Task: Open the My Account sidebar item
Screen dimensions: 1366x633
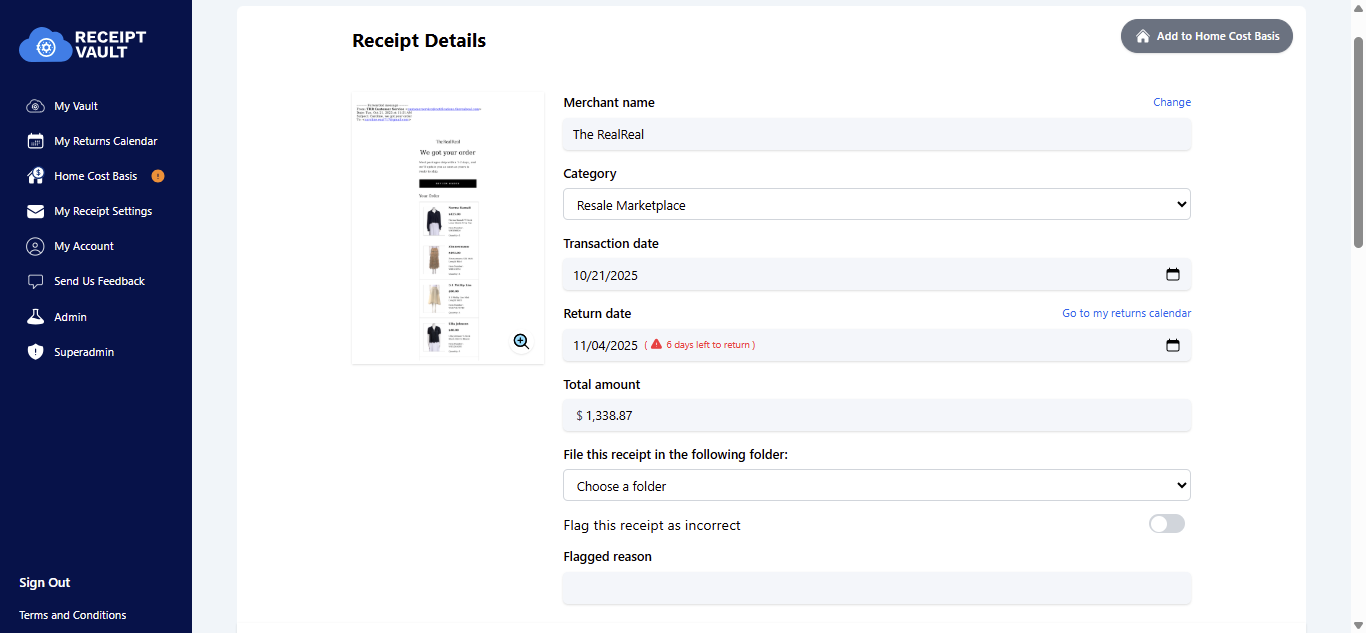Action: tap(84, 246)
